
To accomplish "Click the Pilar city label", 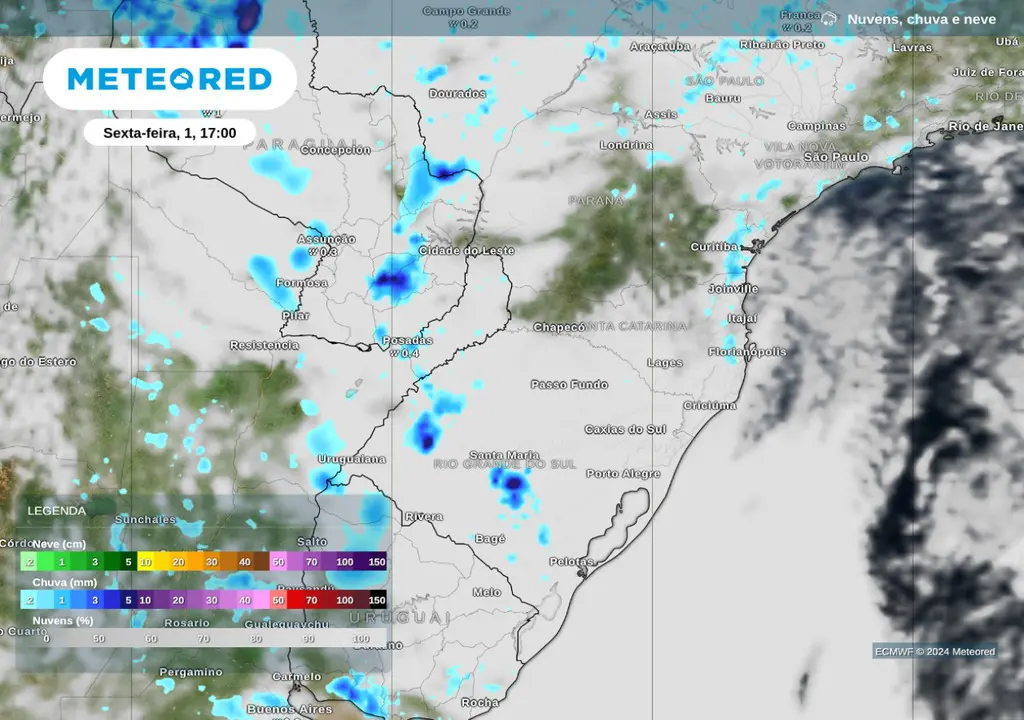I will [296, 316].
